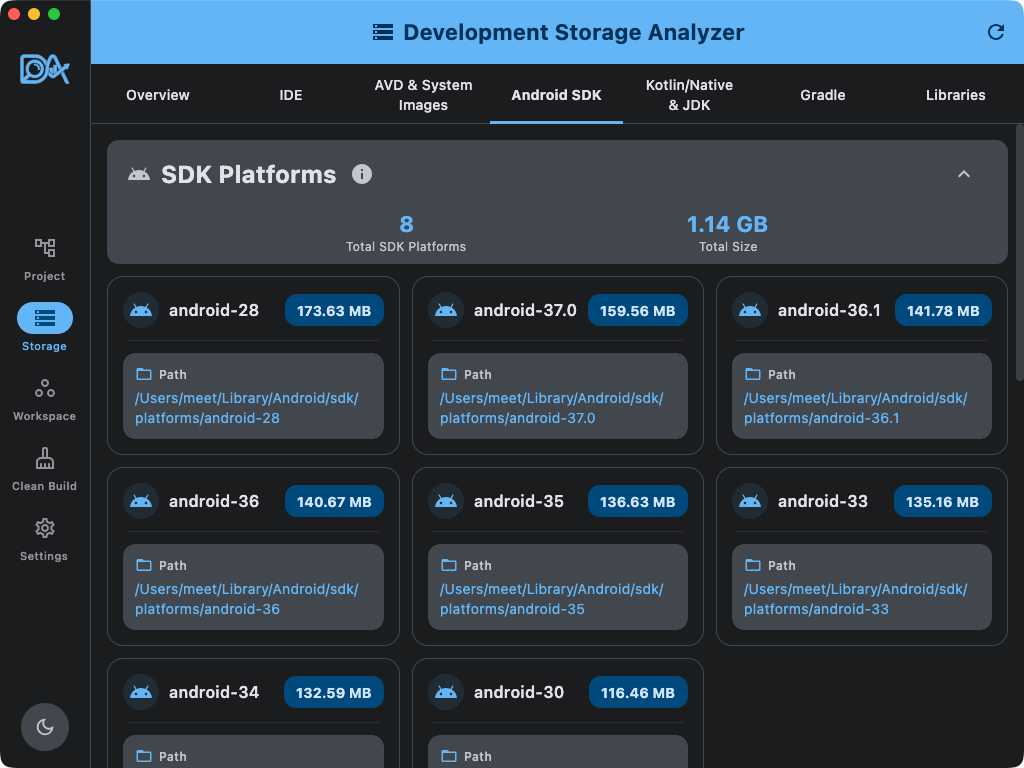Click the vertical scrollbar thumb

(1019, 252)
